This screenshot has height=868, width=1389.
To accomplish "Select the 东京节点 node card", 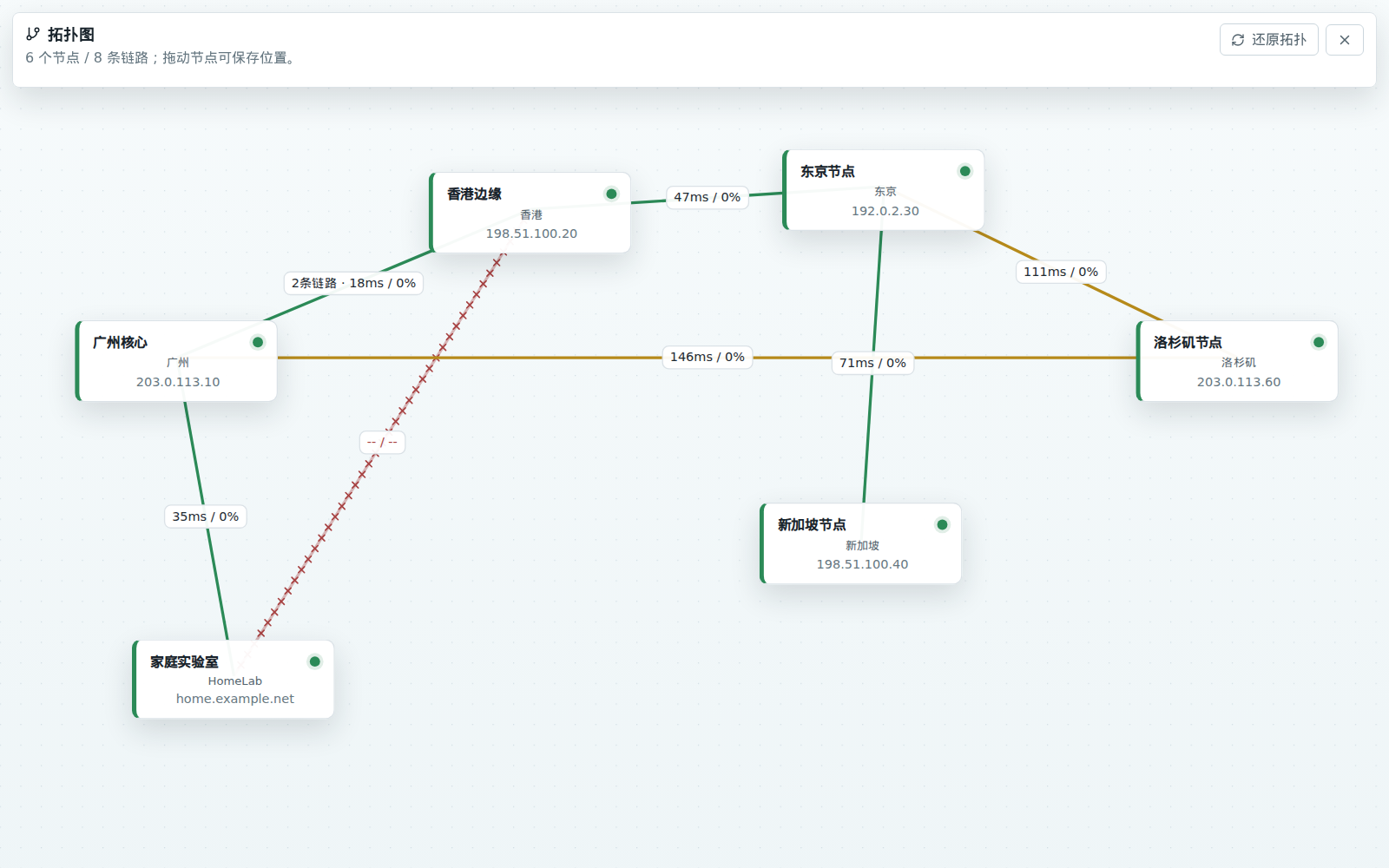I will [x=884, y=190].
